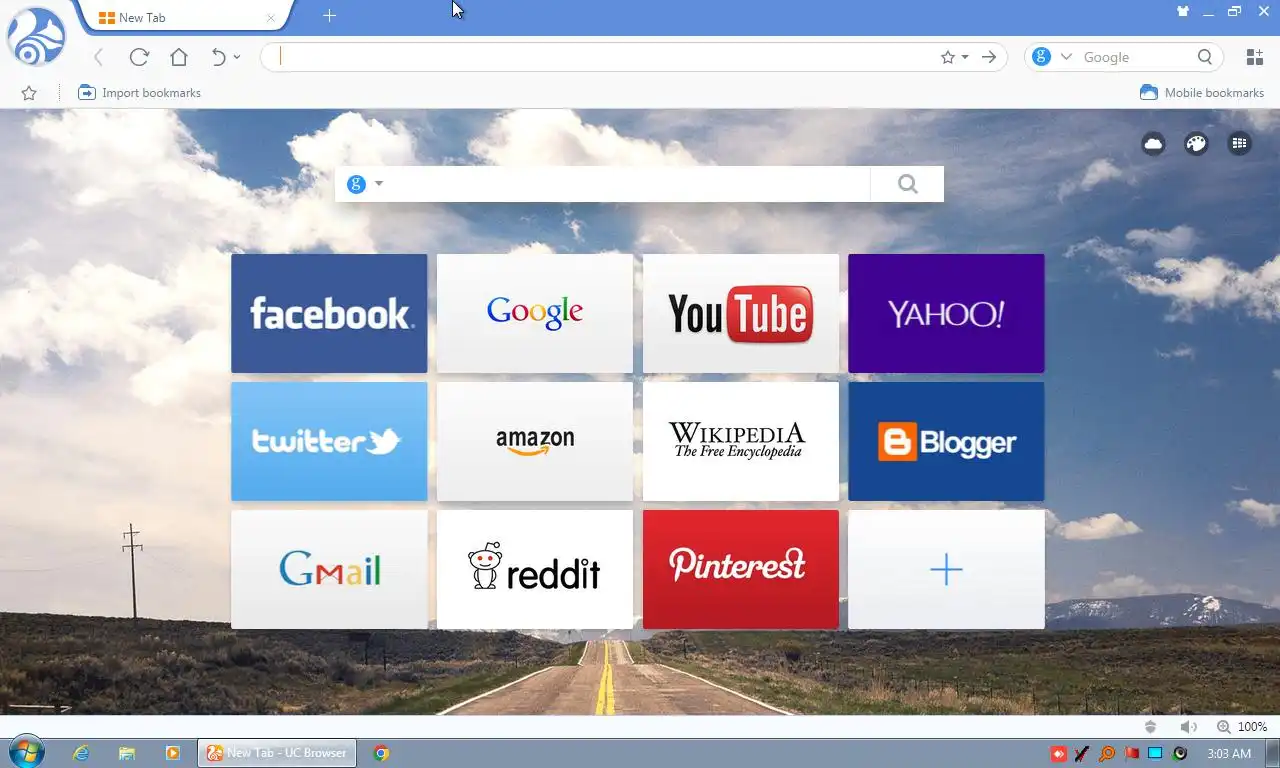Viewport: 1280px width, 768px height.
Task: Open the reddit speed dial tile
Action: [x=535, y=569]
